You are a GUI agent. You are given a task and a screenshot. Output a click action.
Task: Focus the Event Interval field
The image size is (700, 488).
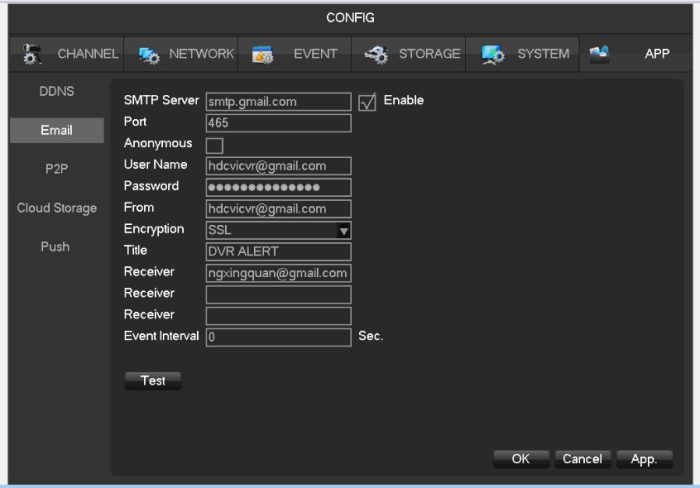pos(278,338)
